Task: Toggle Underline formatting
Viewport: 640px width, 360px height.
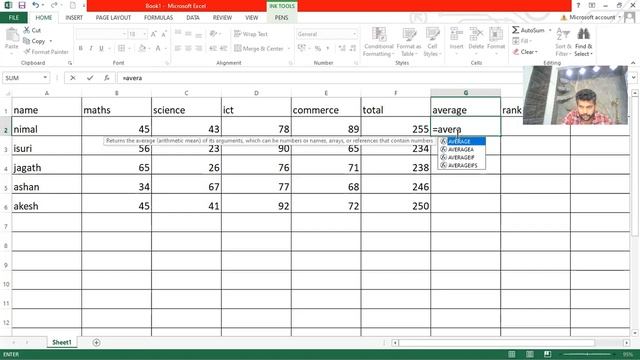Action: tap(101, 49)
